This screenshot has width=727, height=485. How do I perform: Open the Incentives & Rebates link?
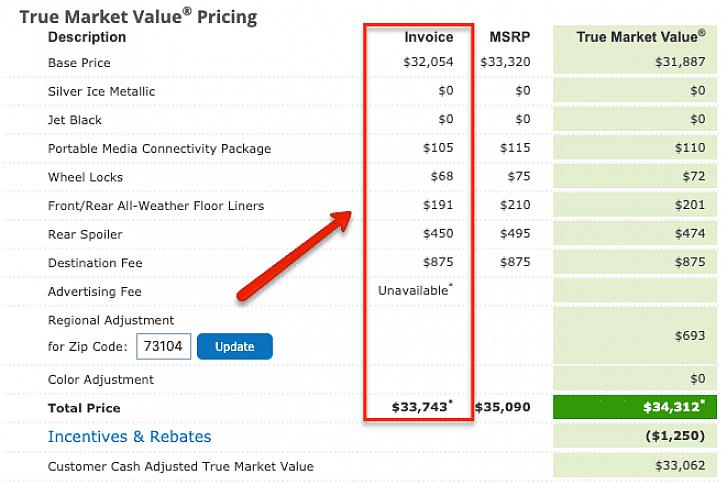pos(129,437)
